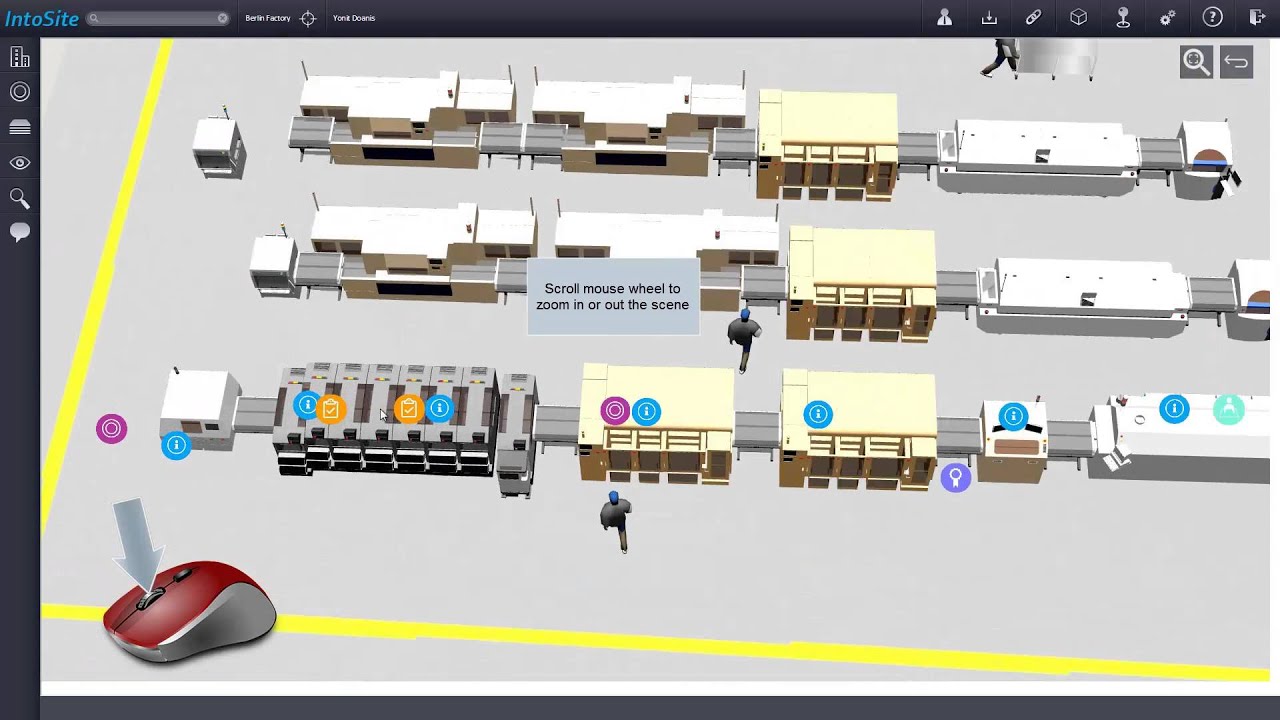Clear the search with the X button
The width and height of the screenshot is (1280, 720).
[x=222, y=18]
